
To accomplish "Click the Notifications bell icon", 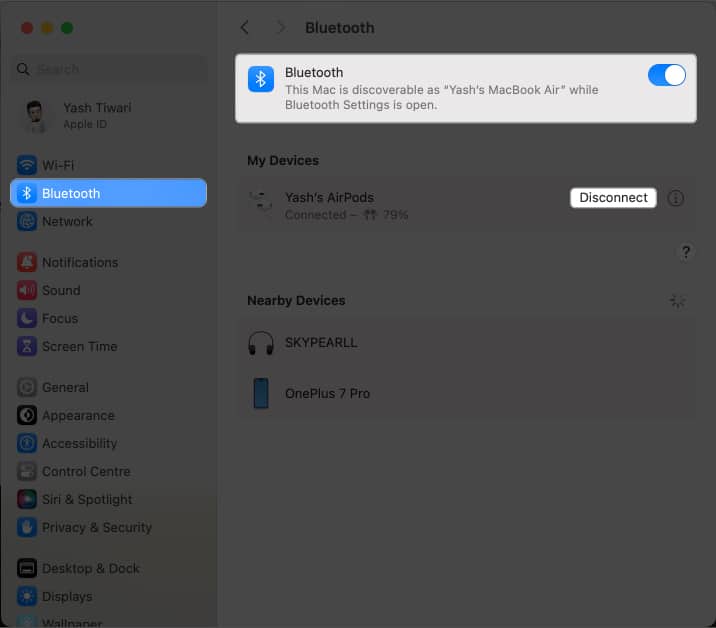I will tap(27, 263).
